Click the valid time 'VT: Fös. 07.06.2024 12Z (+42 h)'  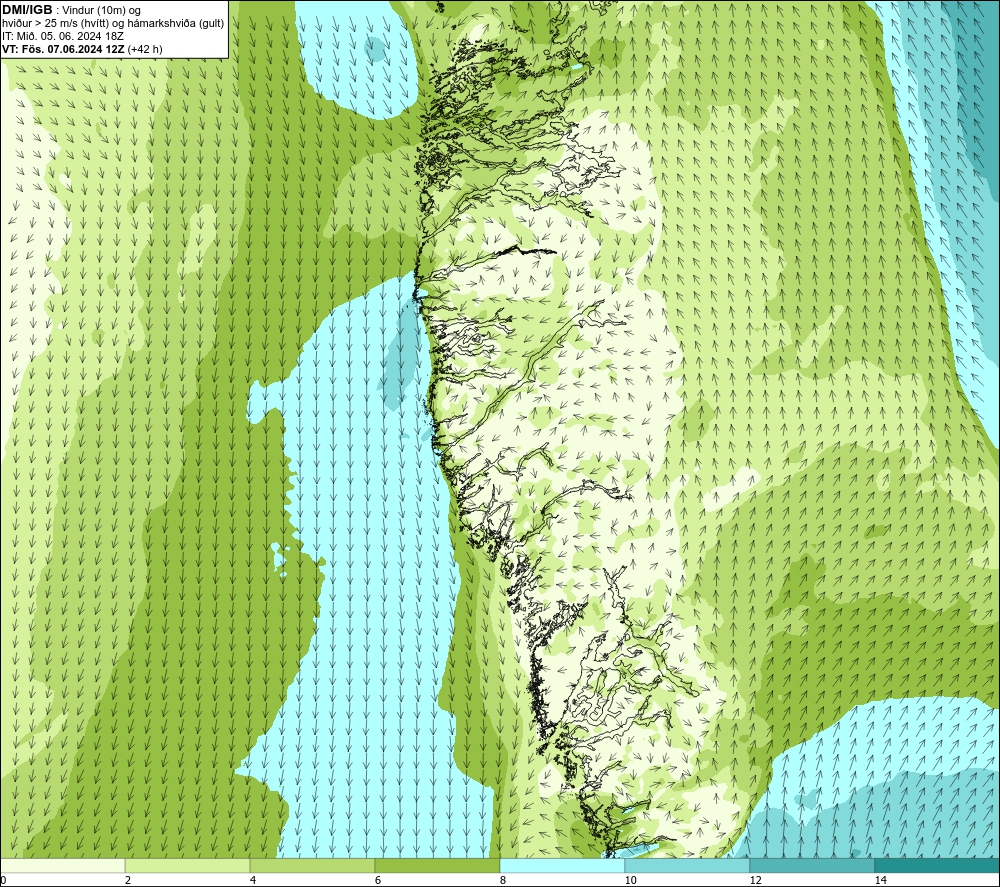coord(82,48)
